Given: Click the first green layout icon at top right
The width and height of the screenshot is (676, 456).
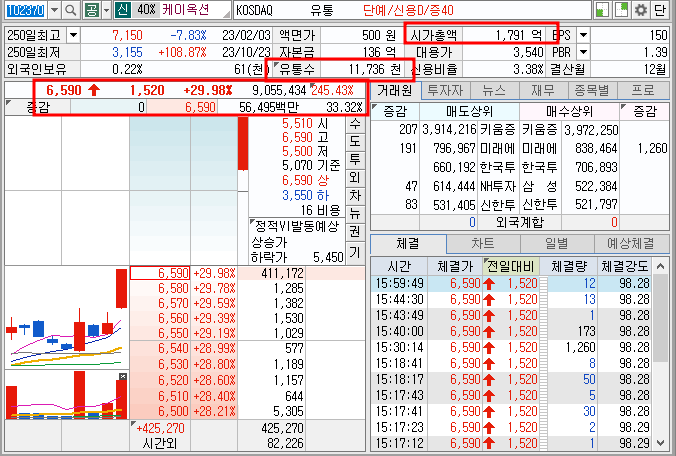Looking at the screenshot, I should (602, 10).
